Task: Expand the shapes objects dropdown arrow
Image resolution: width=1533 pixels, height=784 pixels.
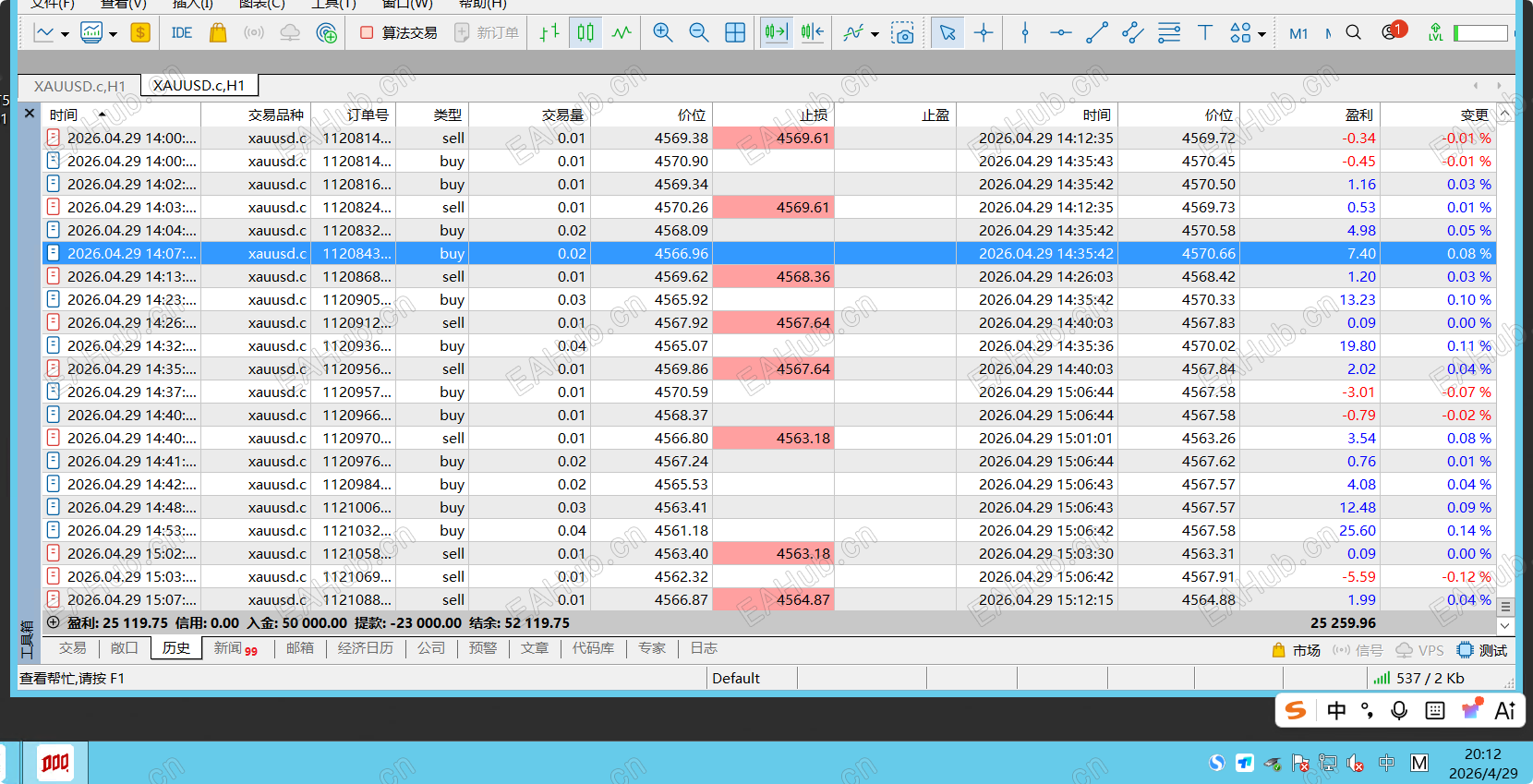Action: pos(1261,34)
